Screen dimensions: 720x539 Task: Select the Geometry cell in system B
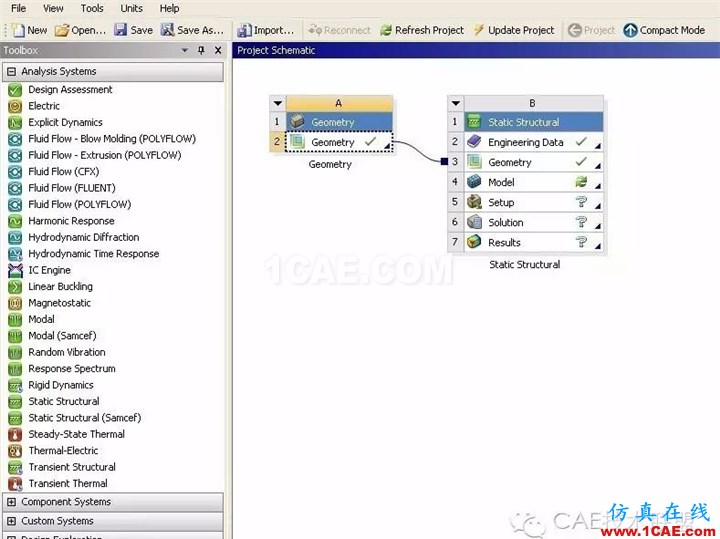point(534,162)
